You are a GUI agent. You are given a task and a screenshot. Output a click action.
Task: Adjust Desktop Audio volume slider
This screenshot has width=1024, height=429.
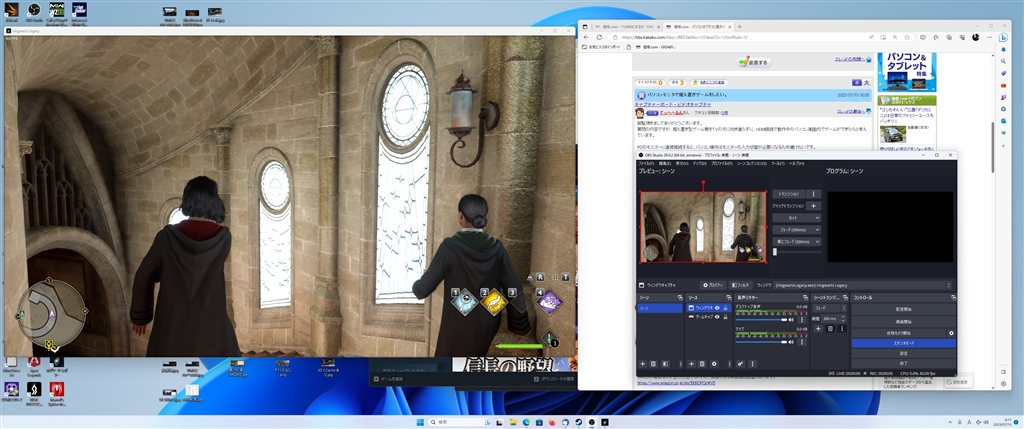[761, 319]
